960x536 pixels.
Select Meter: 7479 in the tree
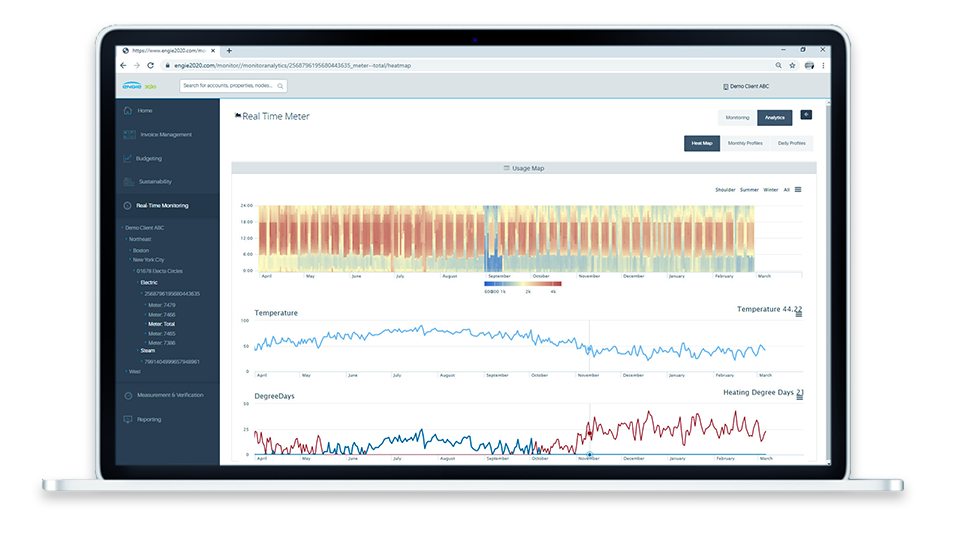click(x=161, y=304)
